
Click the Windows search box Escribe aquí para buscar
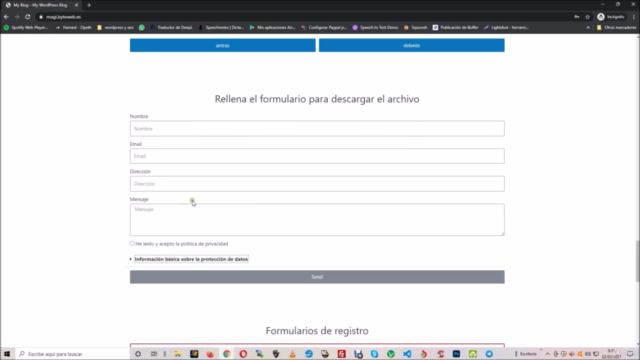[x=73, y=354]
